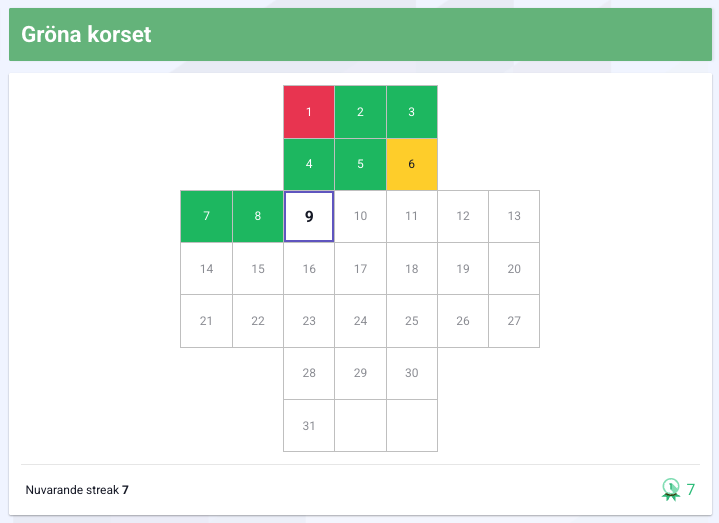Image resolution: width=719 pixels, height=523 pixels.
Task: Select day 27 cell
Action: point(514,321)
